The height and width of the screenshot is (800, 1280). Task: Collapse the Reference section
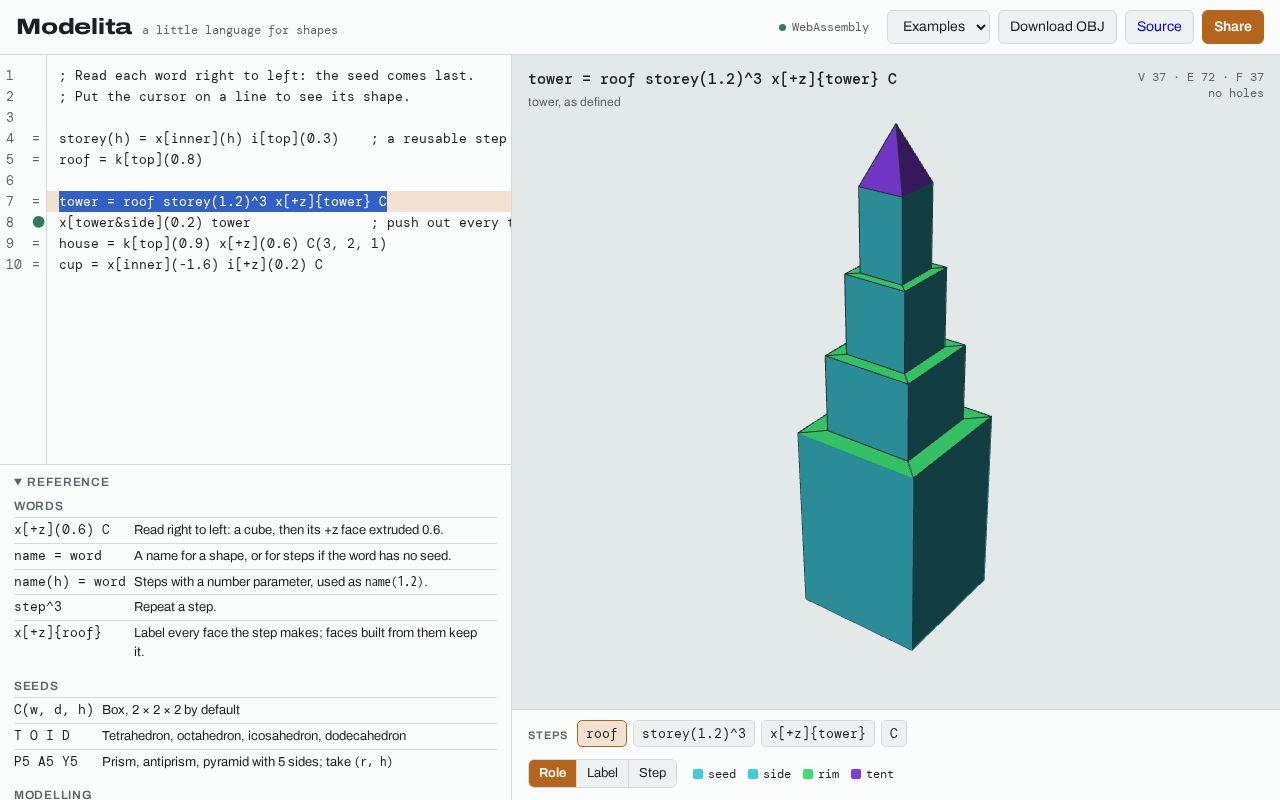[62, 482]
